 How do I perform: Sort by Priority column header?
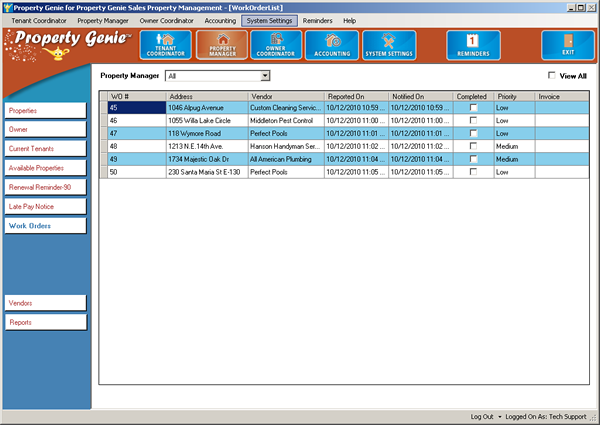(514, 96)
